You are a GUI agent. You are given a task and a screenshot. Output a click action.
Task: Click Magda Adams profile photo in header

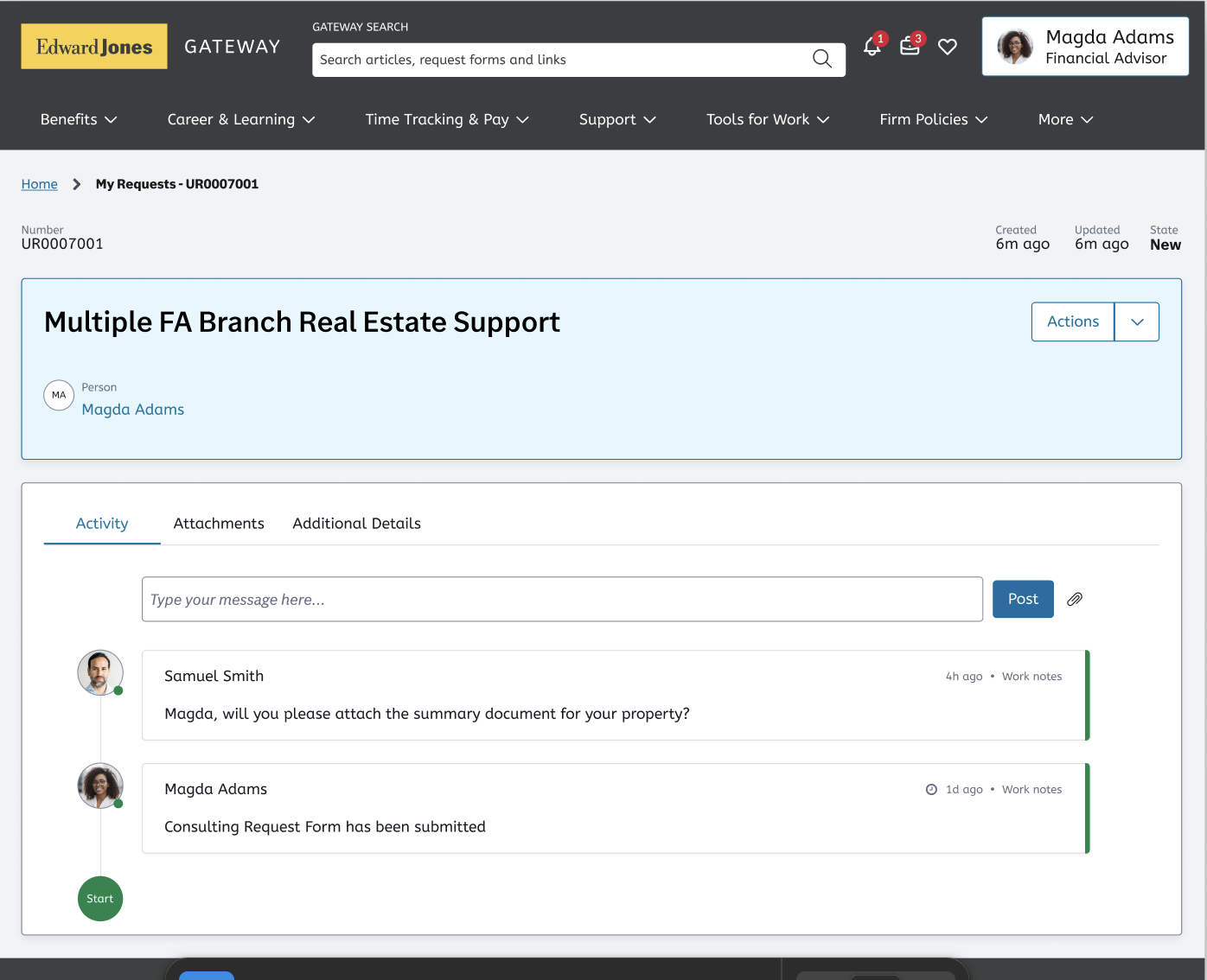coord(1015,47)
